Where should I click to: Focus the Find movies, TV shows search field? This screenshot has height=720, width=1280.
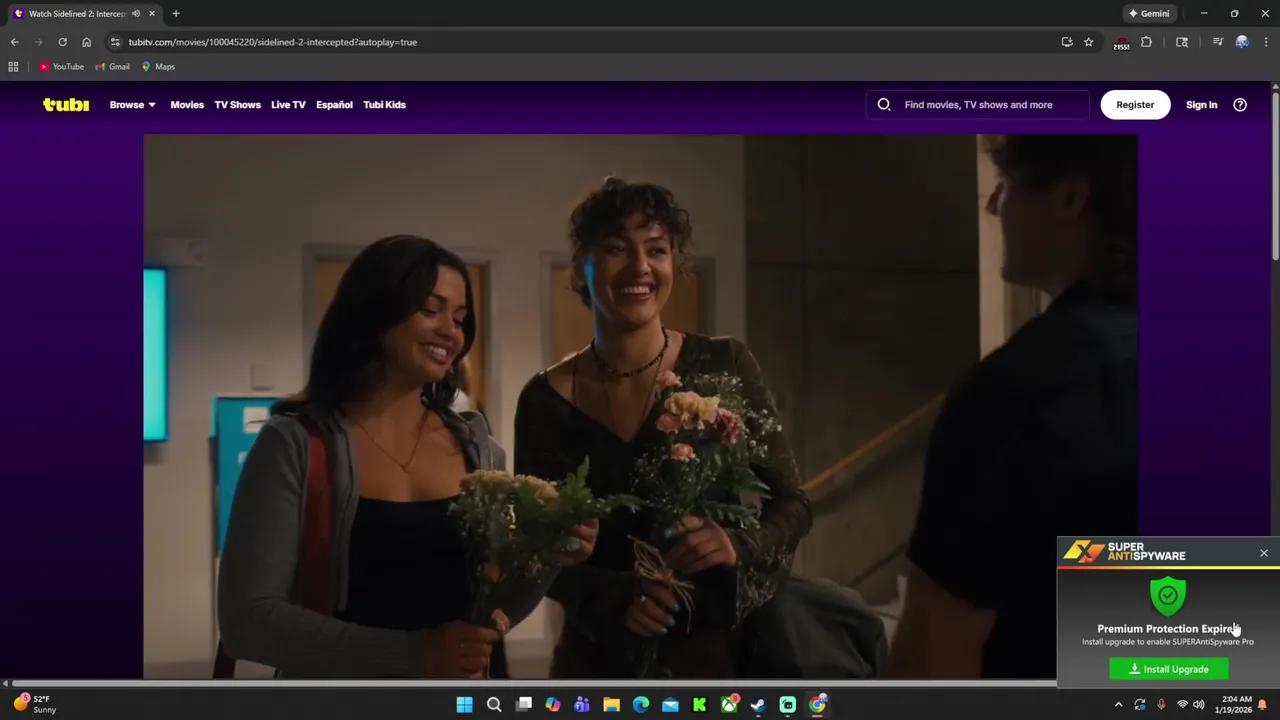point(978,104)
